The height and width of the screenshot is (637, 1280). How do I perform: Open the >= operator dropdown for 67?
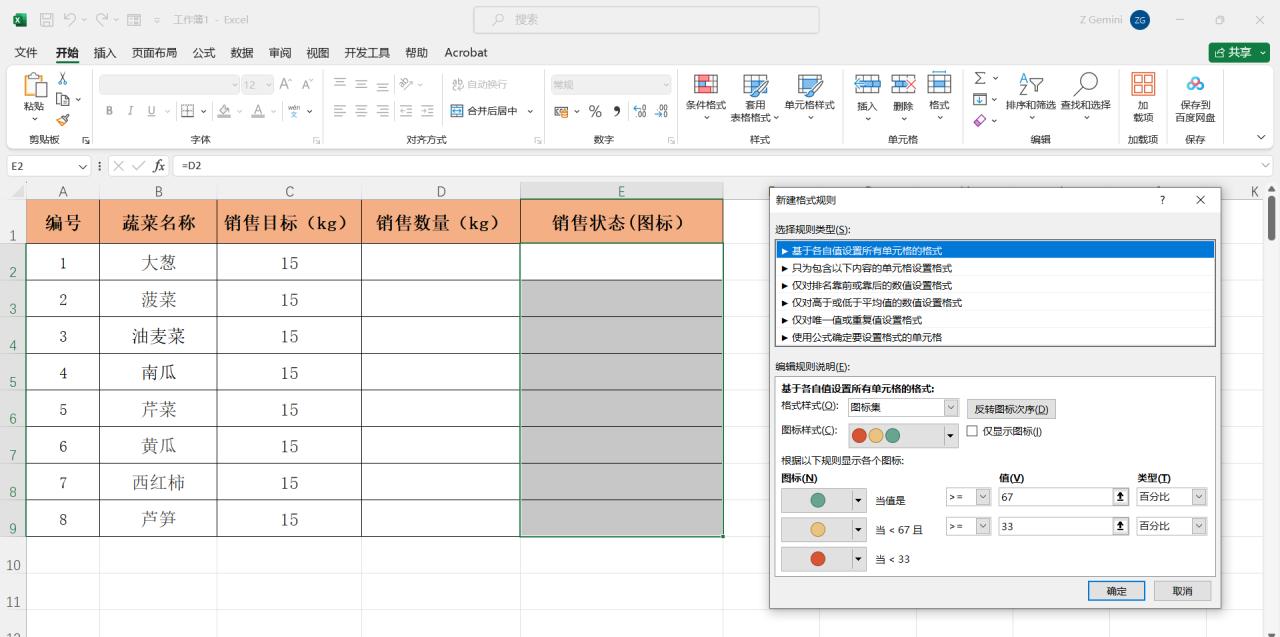(983, 496)
